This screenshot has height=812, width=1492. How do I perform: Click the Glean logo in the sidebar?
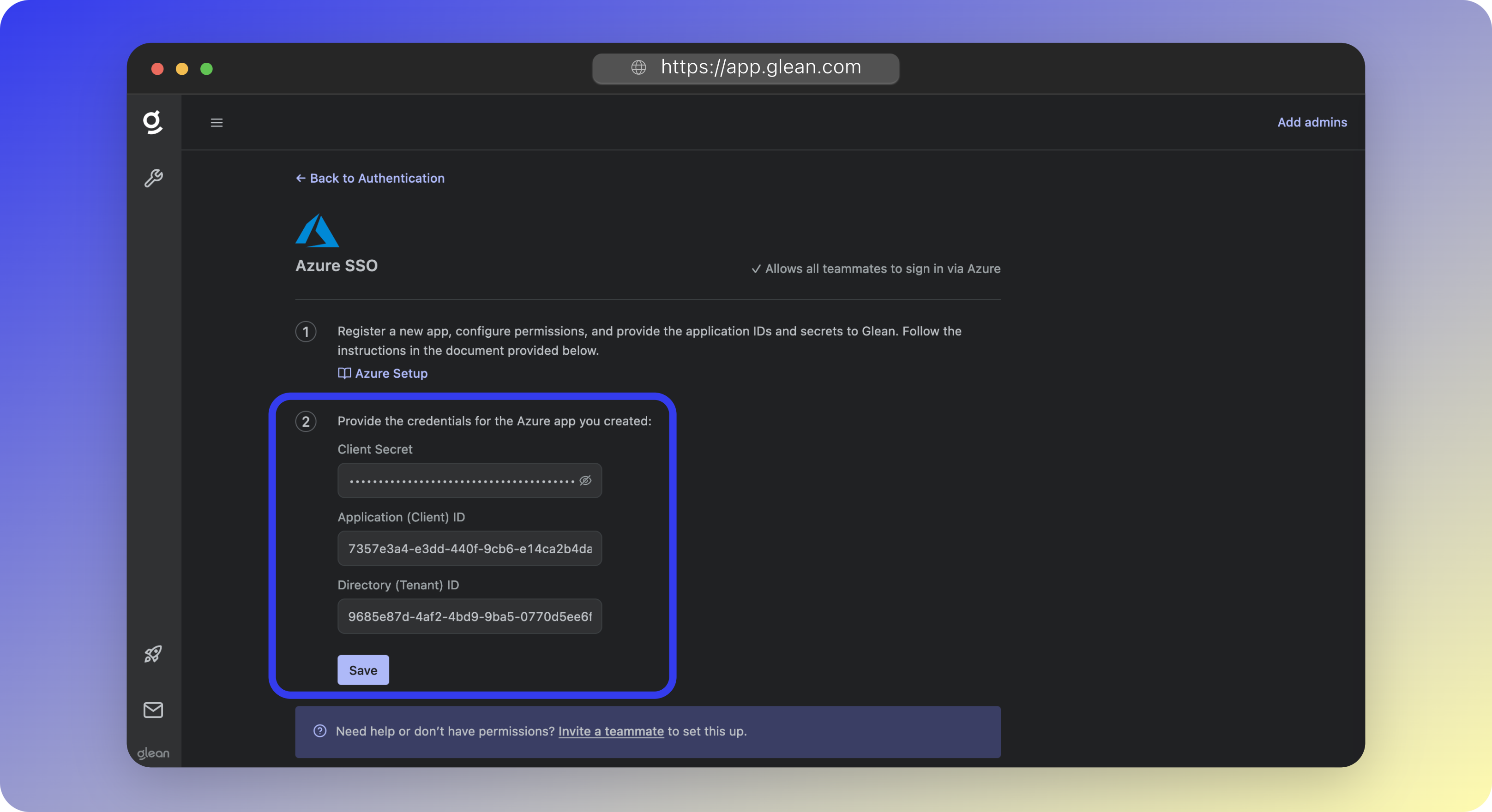pyautogui.click(x=153, y=122)
